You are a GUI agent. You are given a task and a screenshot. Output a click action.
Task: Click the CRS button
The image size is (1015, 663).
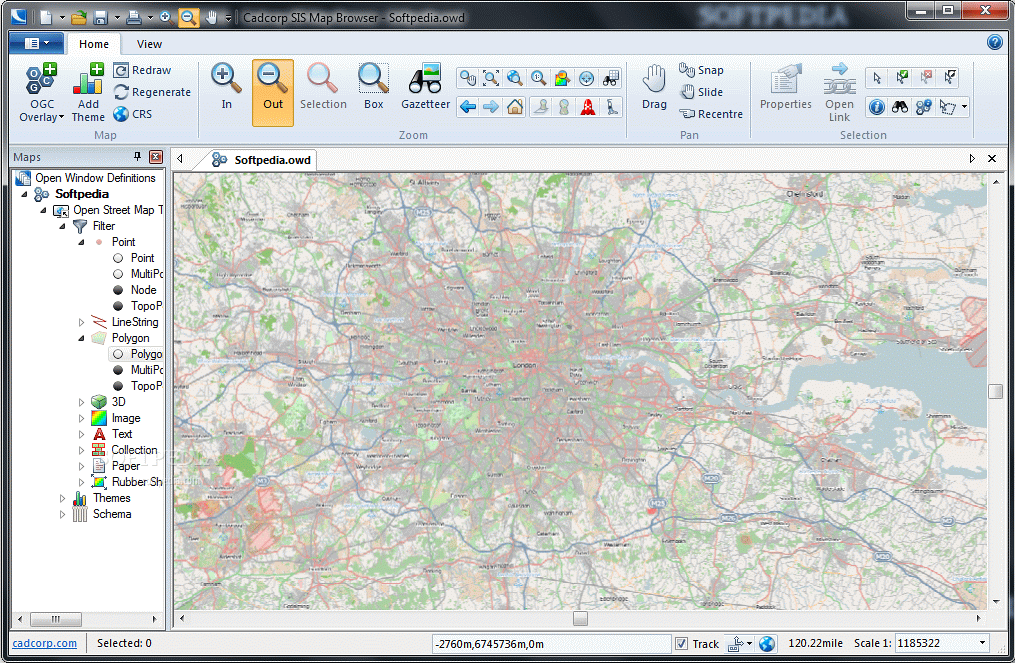133,114
